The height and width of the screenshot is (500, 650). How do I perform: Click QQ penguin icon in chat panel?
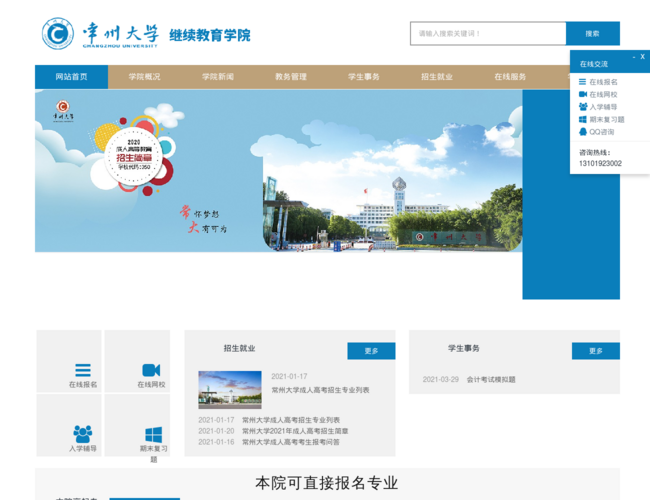pos(582,132)
